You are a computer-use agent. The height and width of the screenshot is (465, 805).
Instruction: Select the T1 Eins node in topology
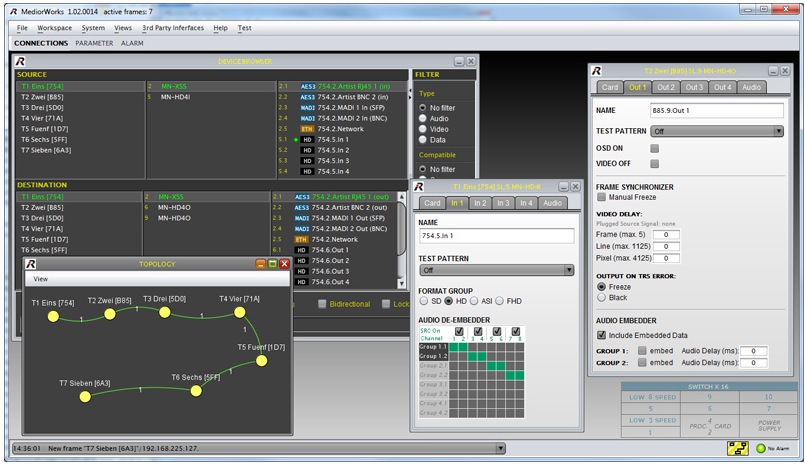pos(53,316)
